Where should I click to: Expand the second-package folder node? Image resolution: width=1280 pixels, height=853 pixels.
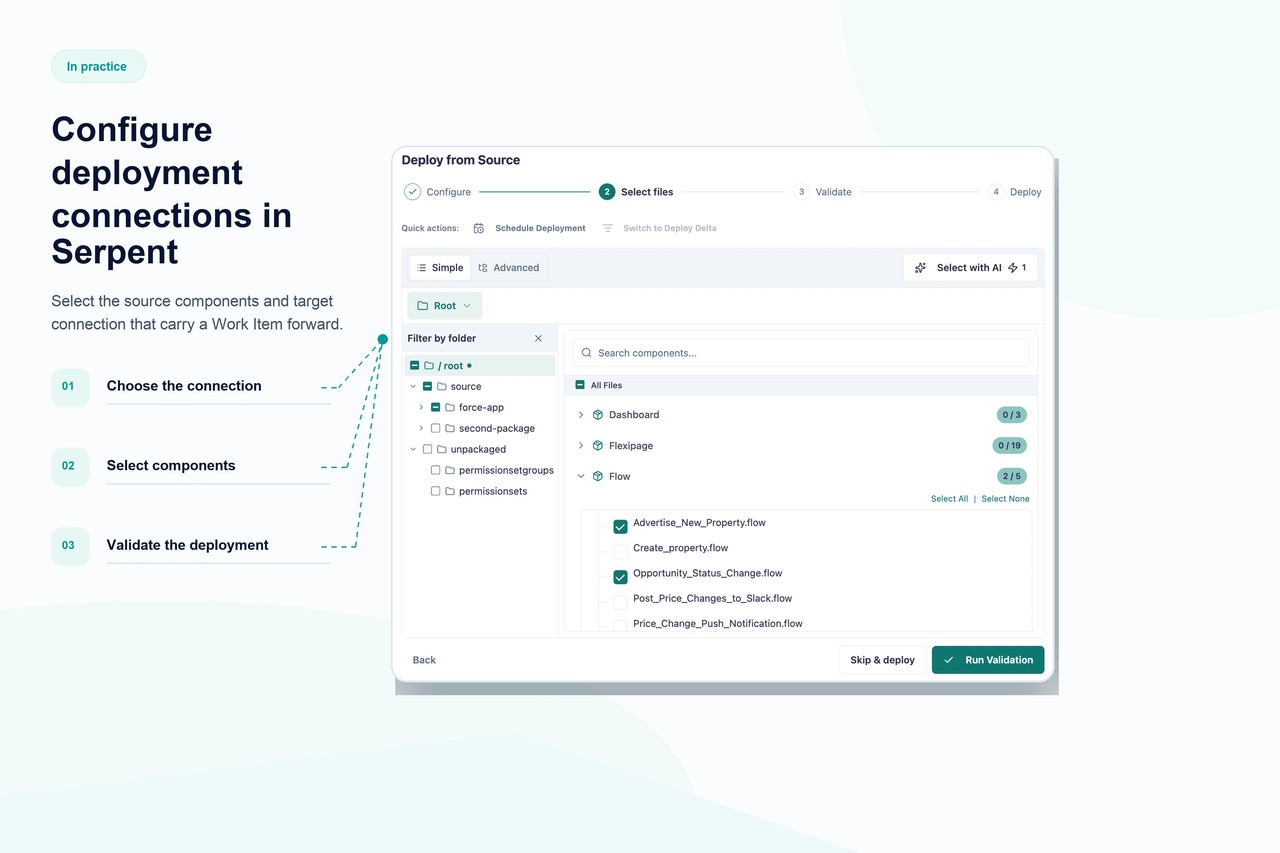[421, 429]
